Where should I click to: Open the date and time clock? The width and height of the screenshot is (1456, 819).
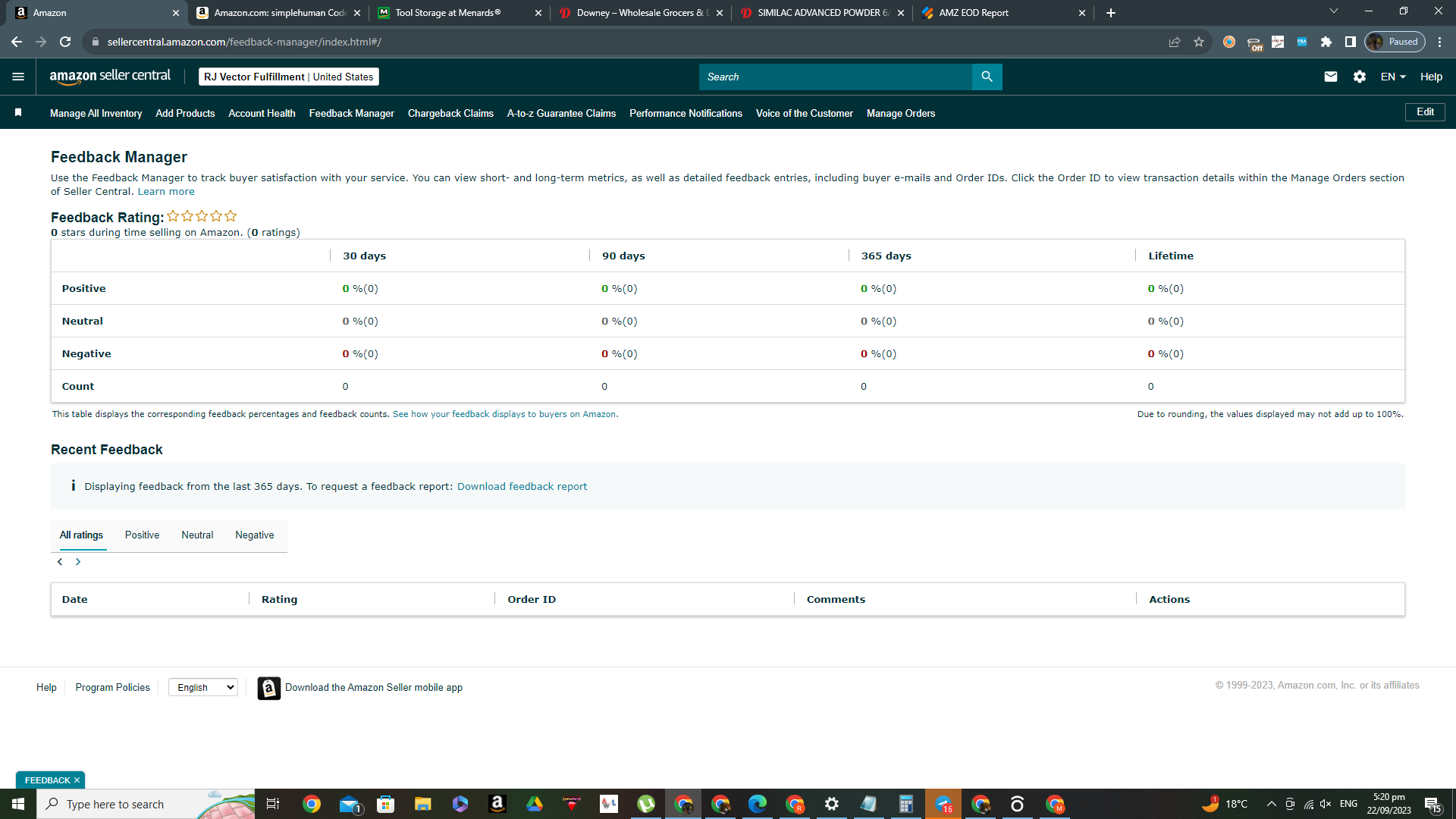1389,804
